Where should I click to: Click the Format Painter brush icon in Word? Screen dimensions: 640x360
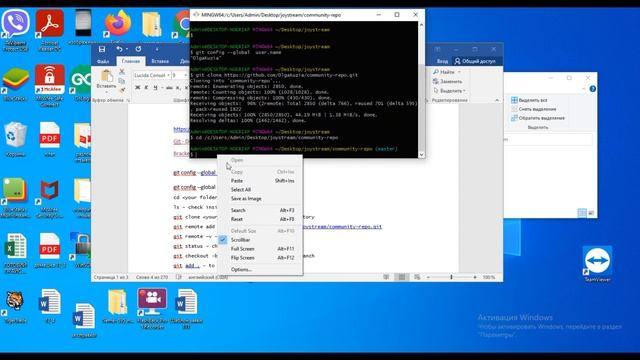(122, 90)
